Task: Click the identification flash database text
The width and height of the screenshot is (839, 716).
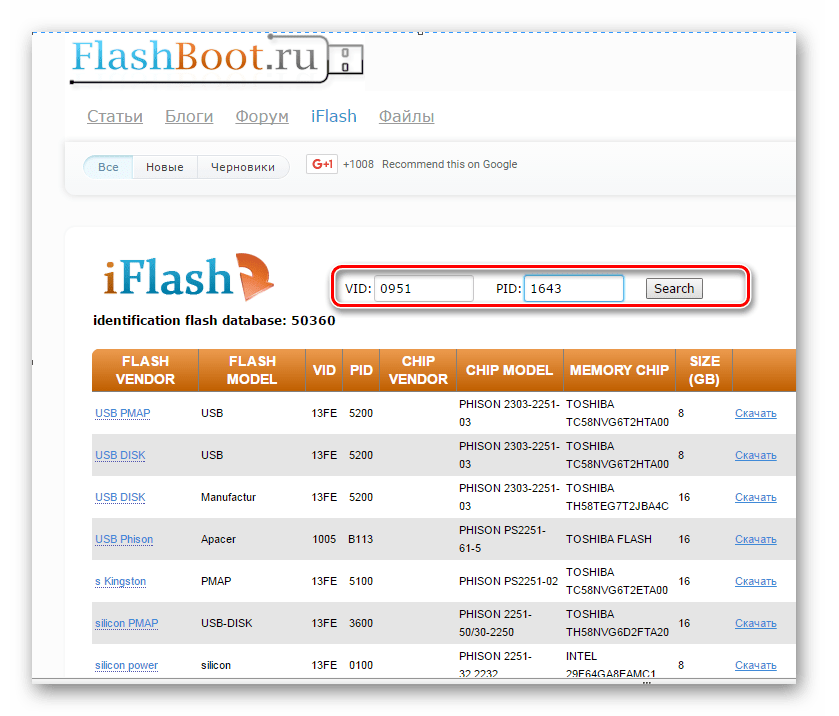Action: click(x=214, y=321)
